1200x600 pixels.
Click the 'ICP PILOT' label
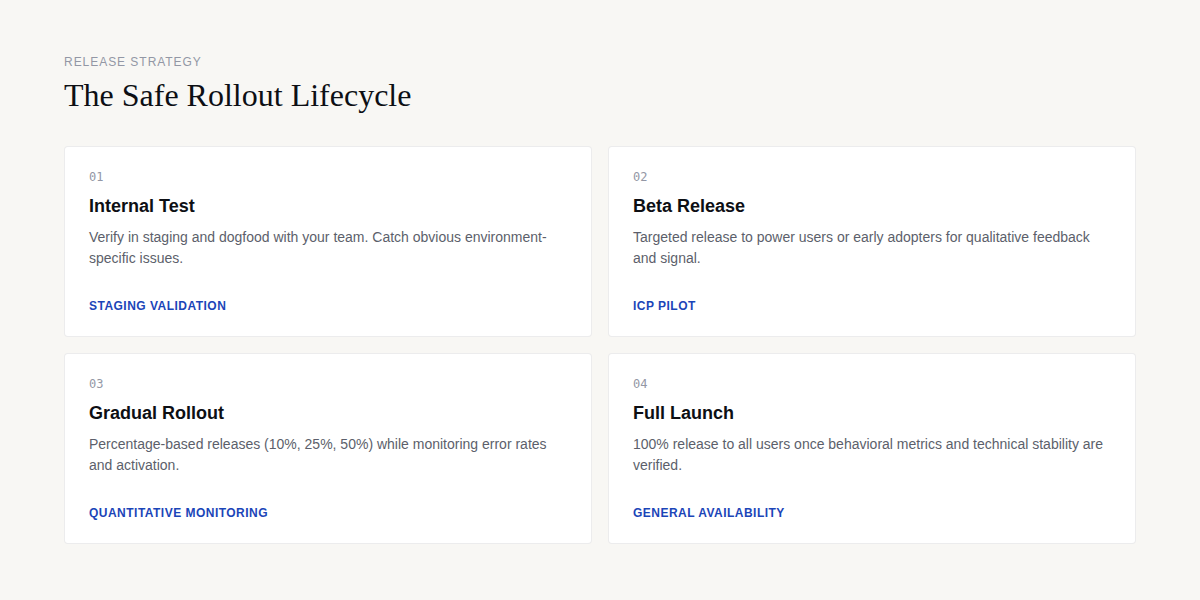pyautogui.click(x=664, y=306)
